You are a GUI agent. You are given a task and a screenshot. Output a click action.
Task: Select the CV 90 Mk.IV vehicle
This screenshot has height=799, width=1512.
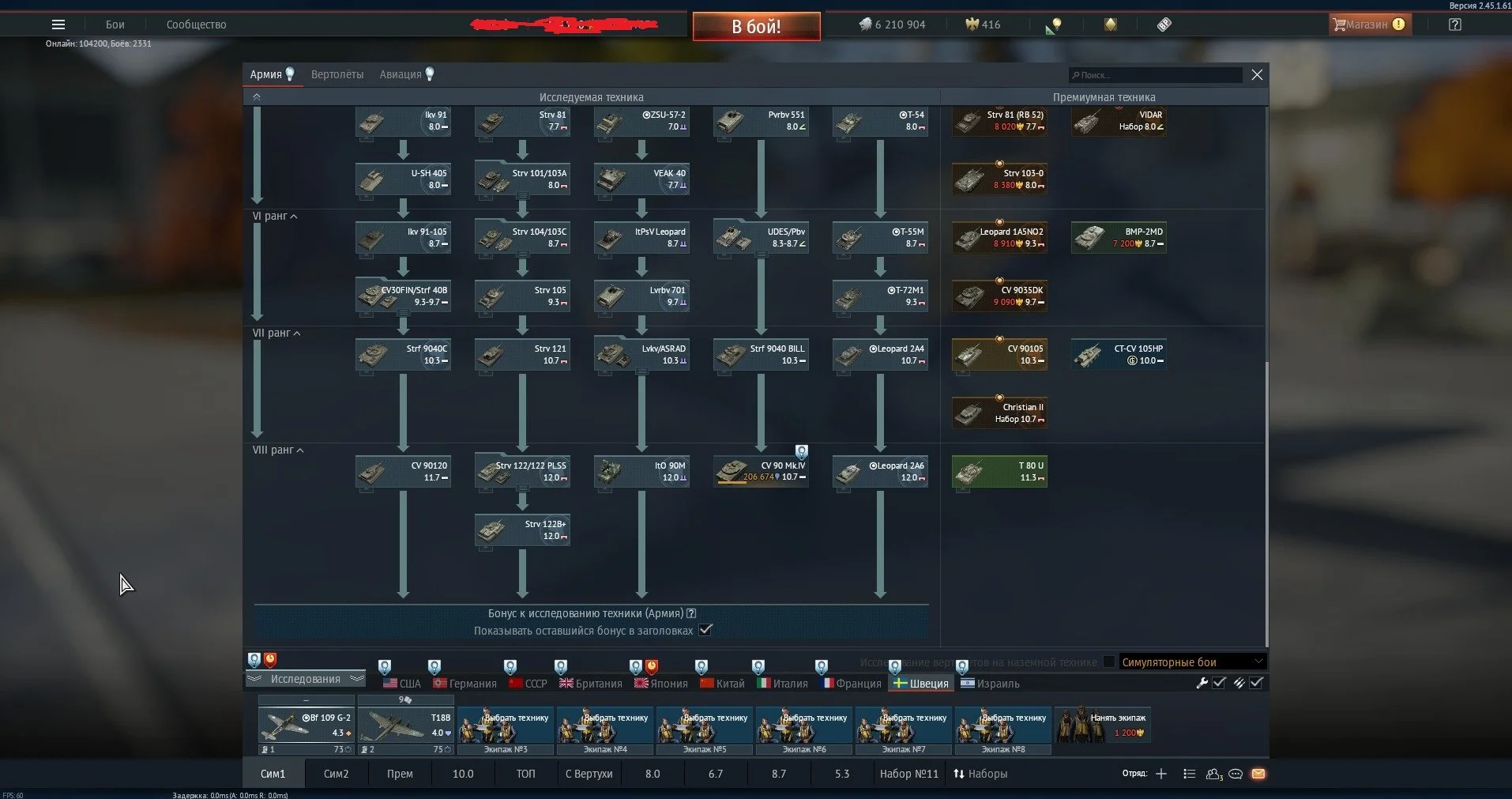761,472
